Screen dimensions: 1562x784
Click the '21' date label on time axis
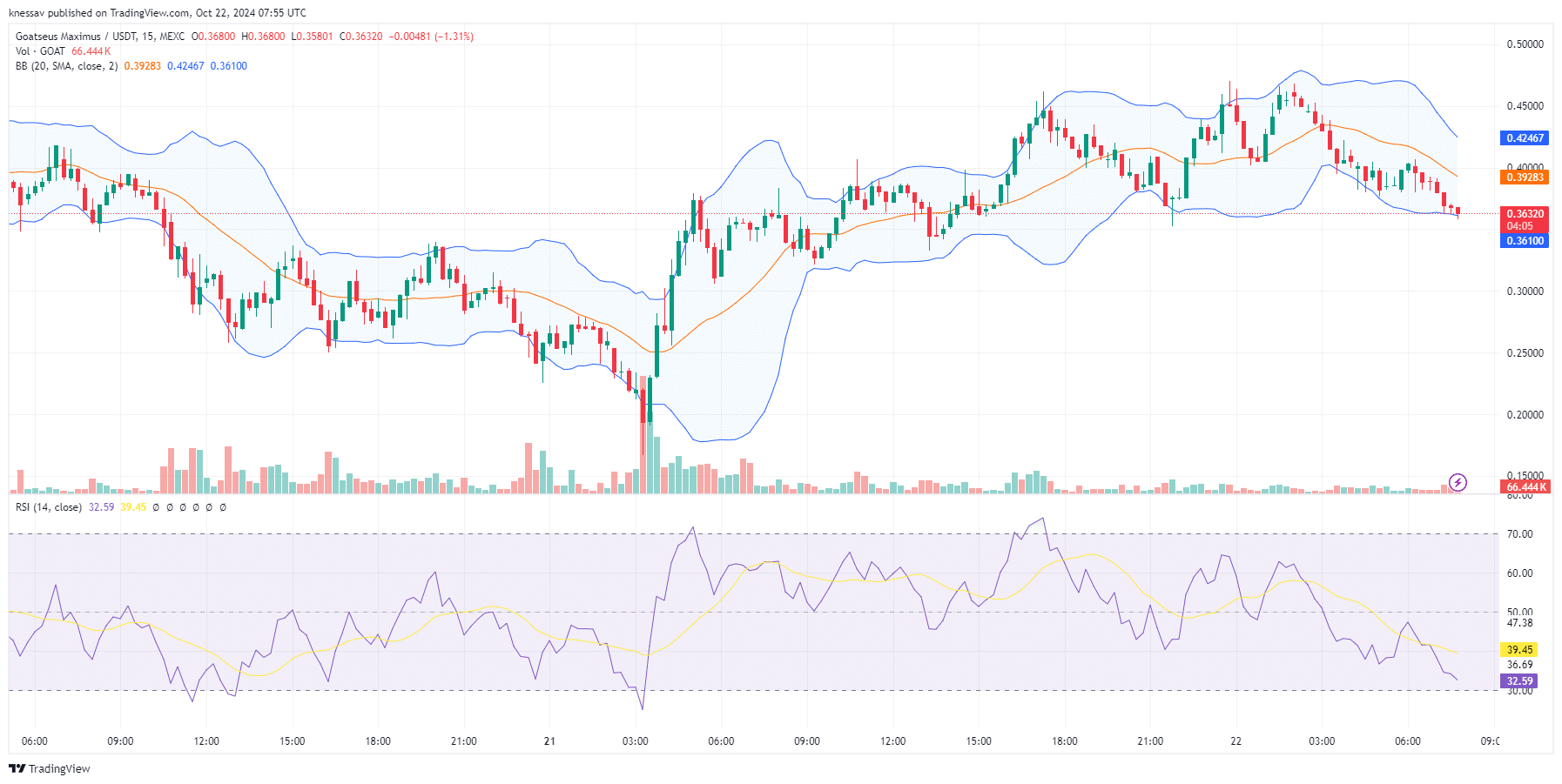(549, 741)
